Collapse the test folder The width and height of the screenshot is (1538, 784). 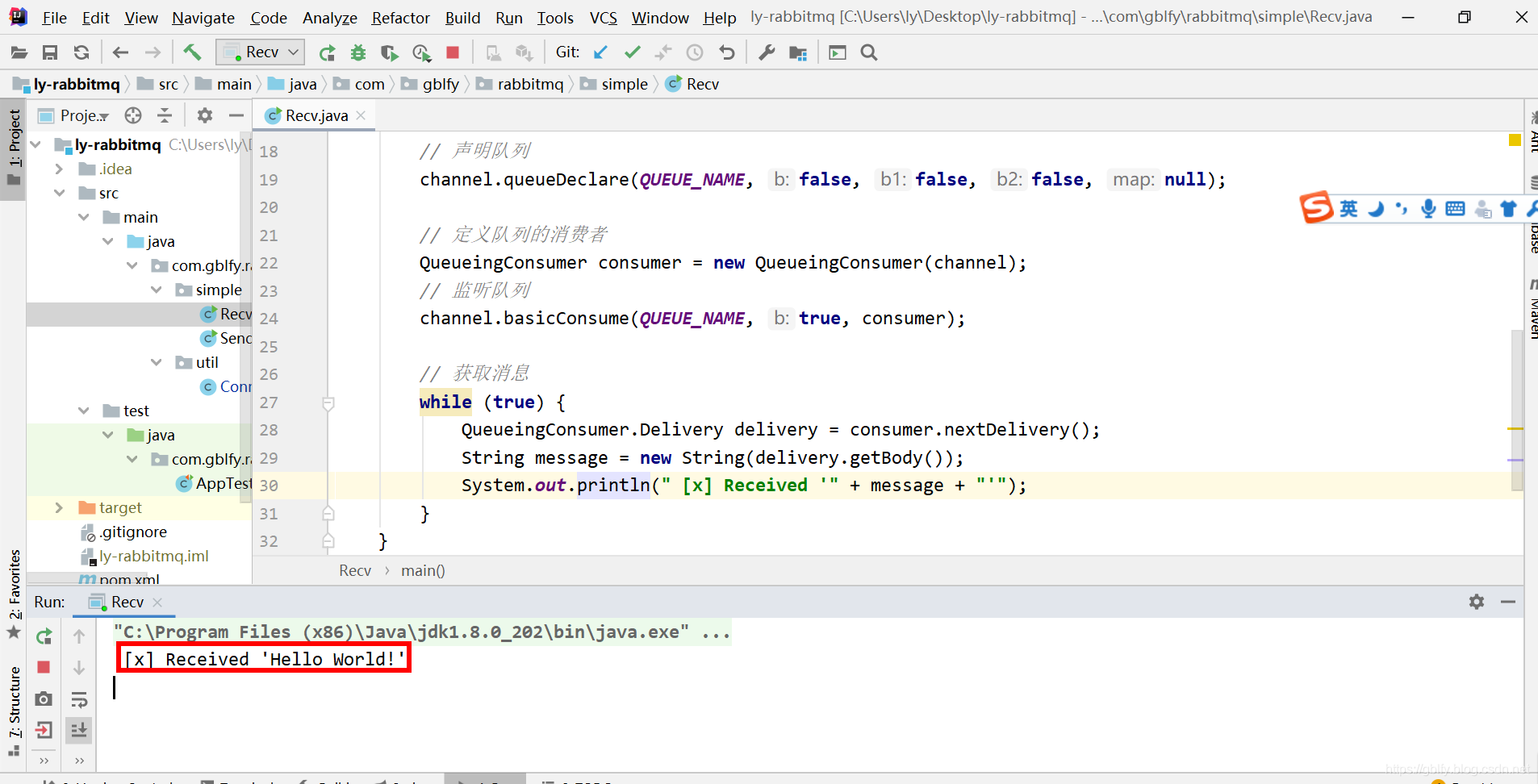pos(83,411)
